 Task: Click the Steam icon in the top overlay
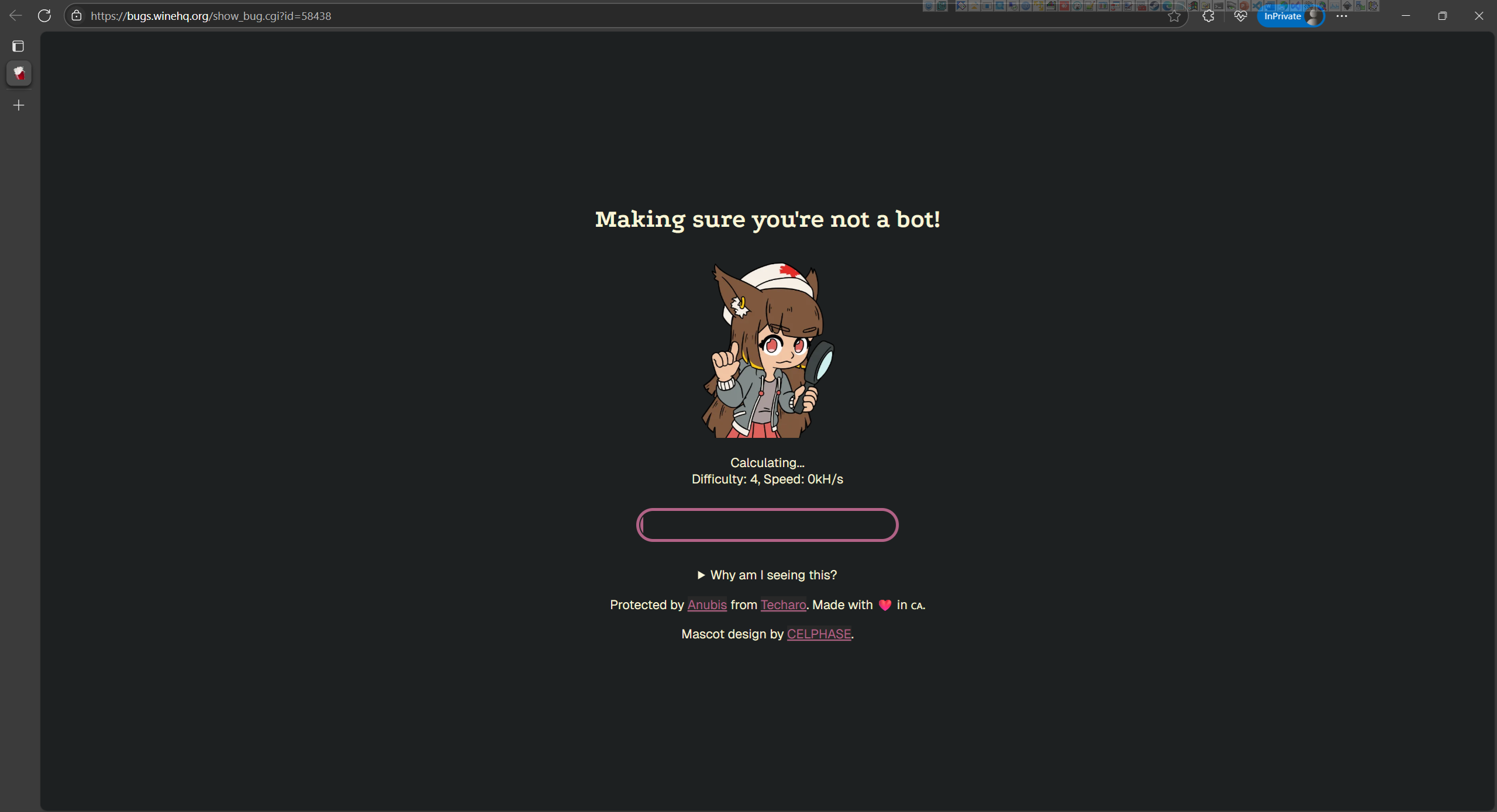click(x=1154, y=6)
